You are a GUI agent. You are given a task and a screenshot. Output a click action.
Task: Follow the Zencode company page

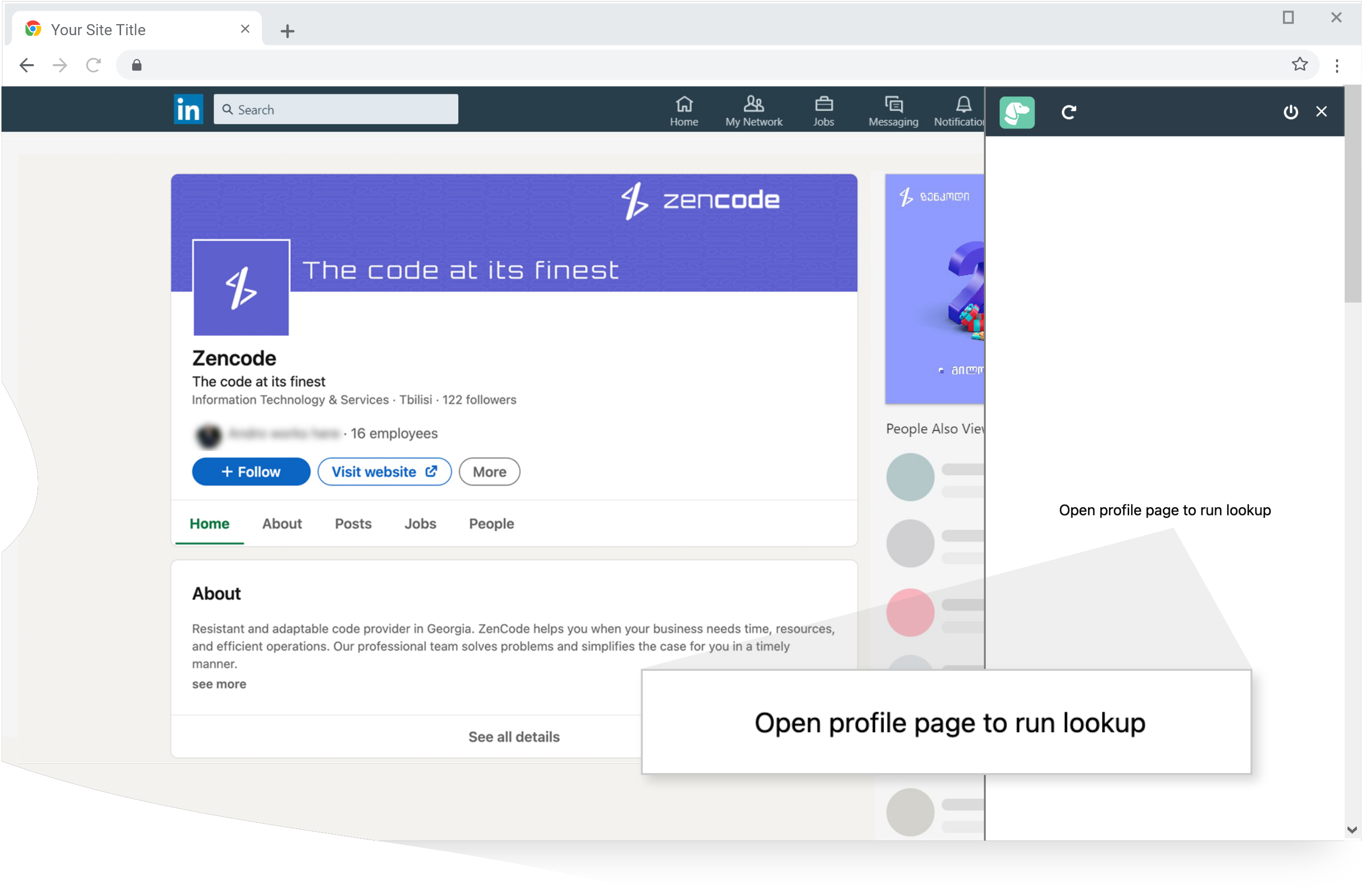[x=251, y=472]
